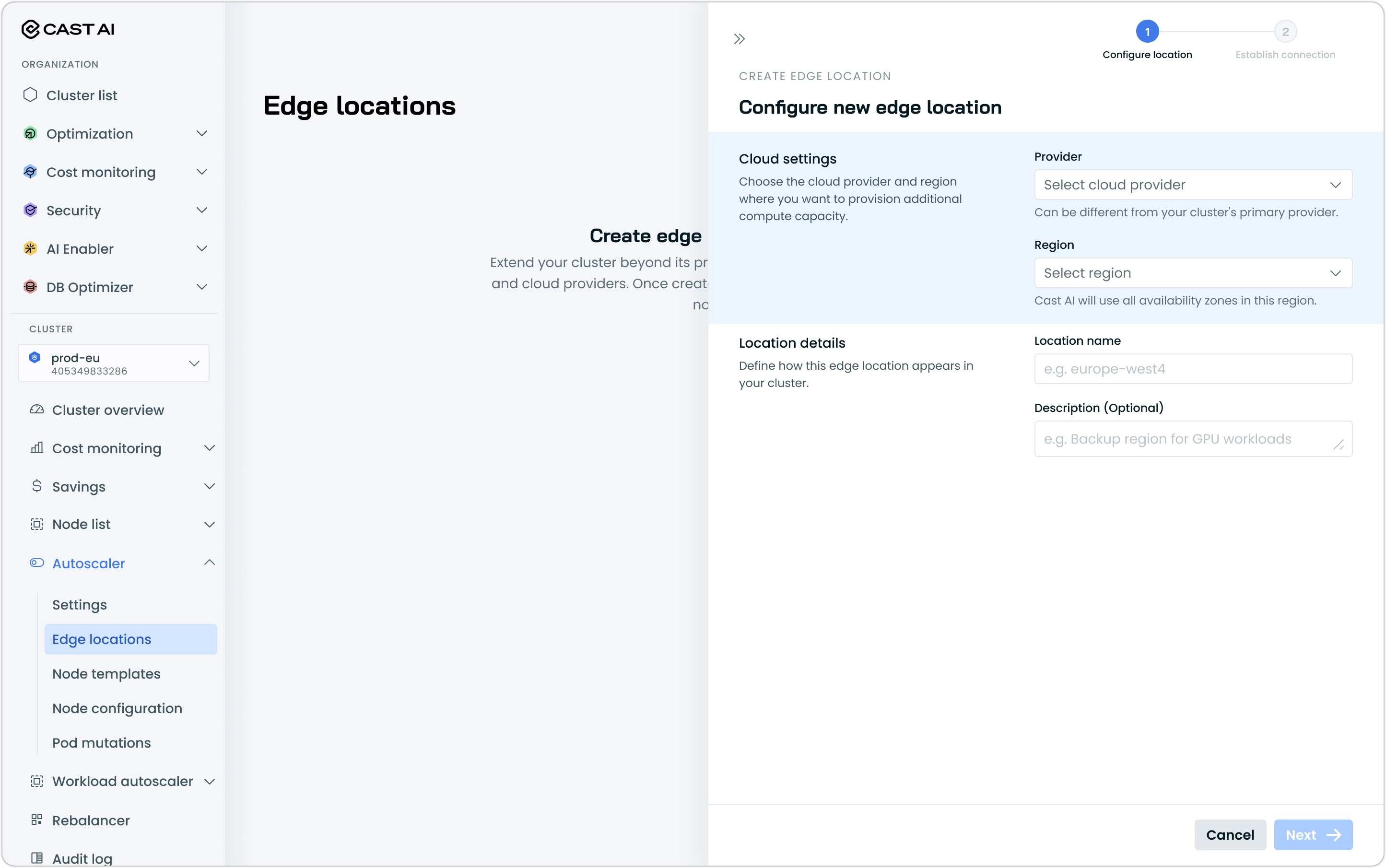Click the Cluster overview gauge icon

click(37, 410)
